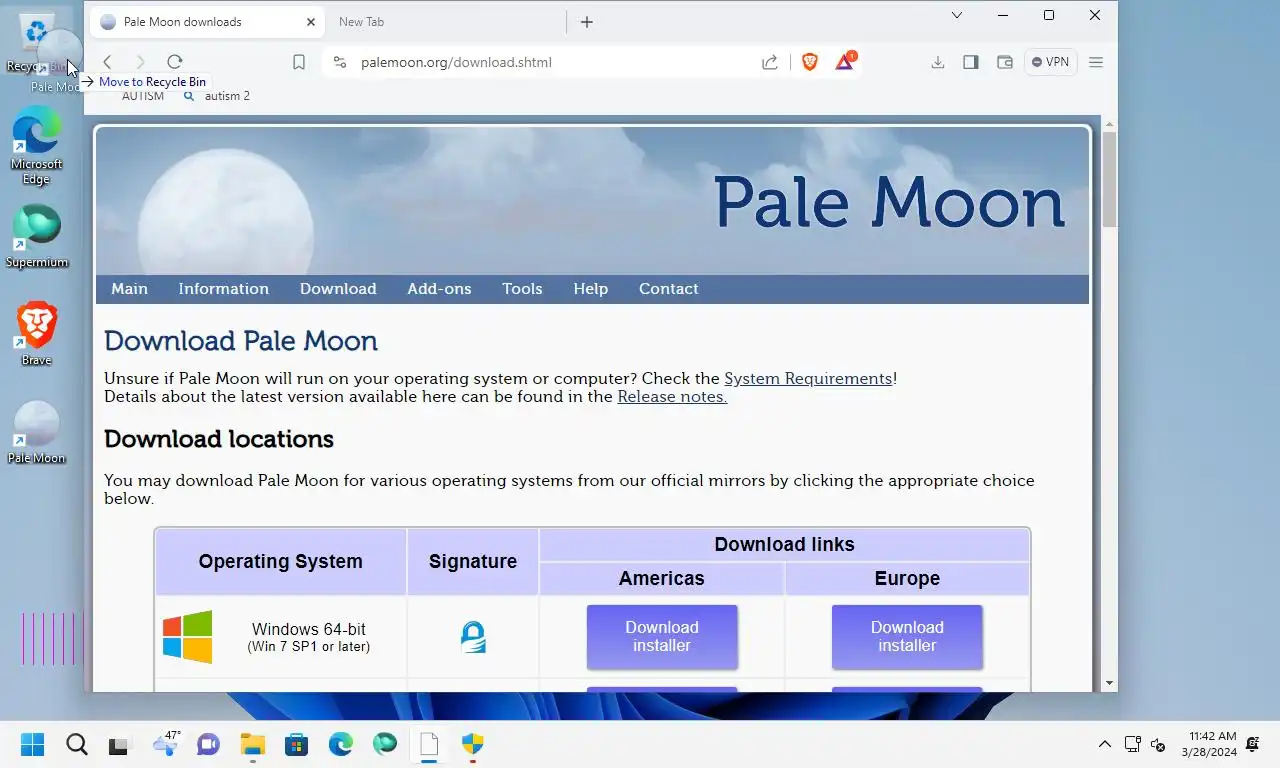The width and height of the screenshot is (1280, 768).
Task: Open site information icon in address bar
Action: [x=340, y=62]
